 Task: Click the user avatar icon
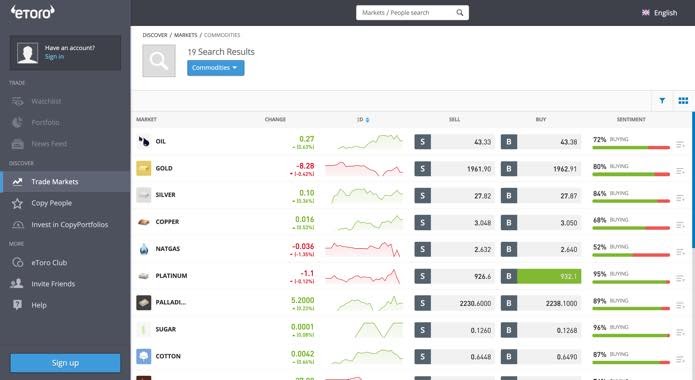pos(27,53)
